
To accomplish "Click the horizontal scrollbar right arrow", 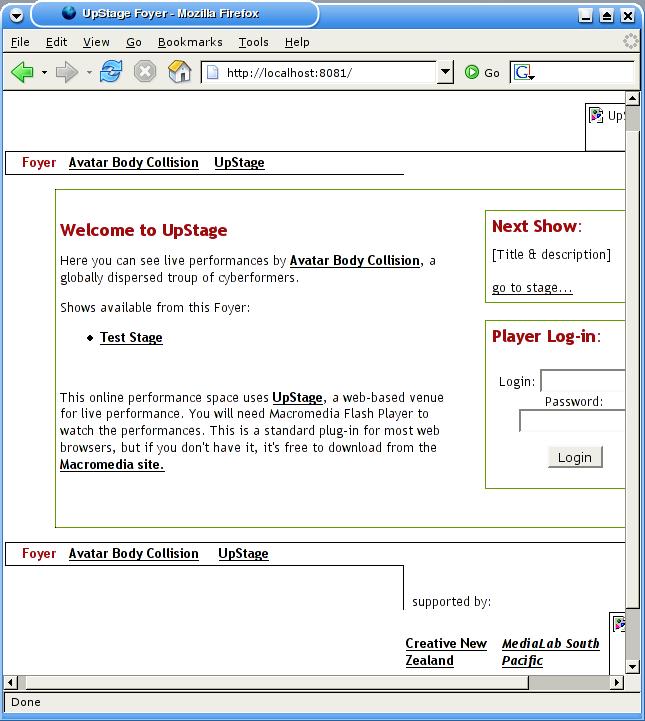I will [x=617, y=682].
